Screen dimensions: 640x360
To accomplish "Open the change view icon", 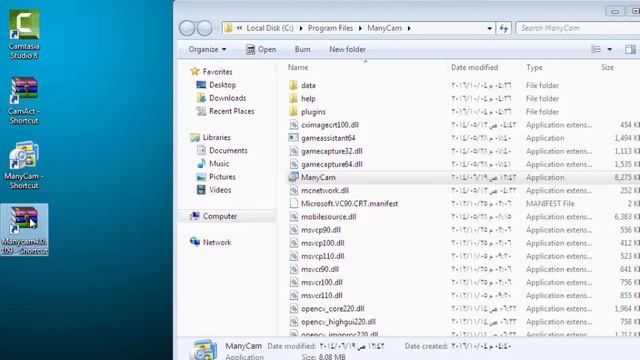I will pos(596,49).
